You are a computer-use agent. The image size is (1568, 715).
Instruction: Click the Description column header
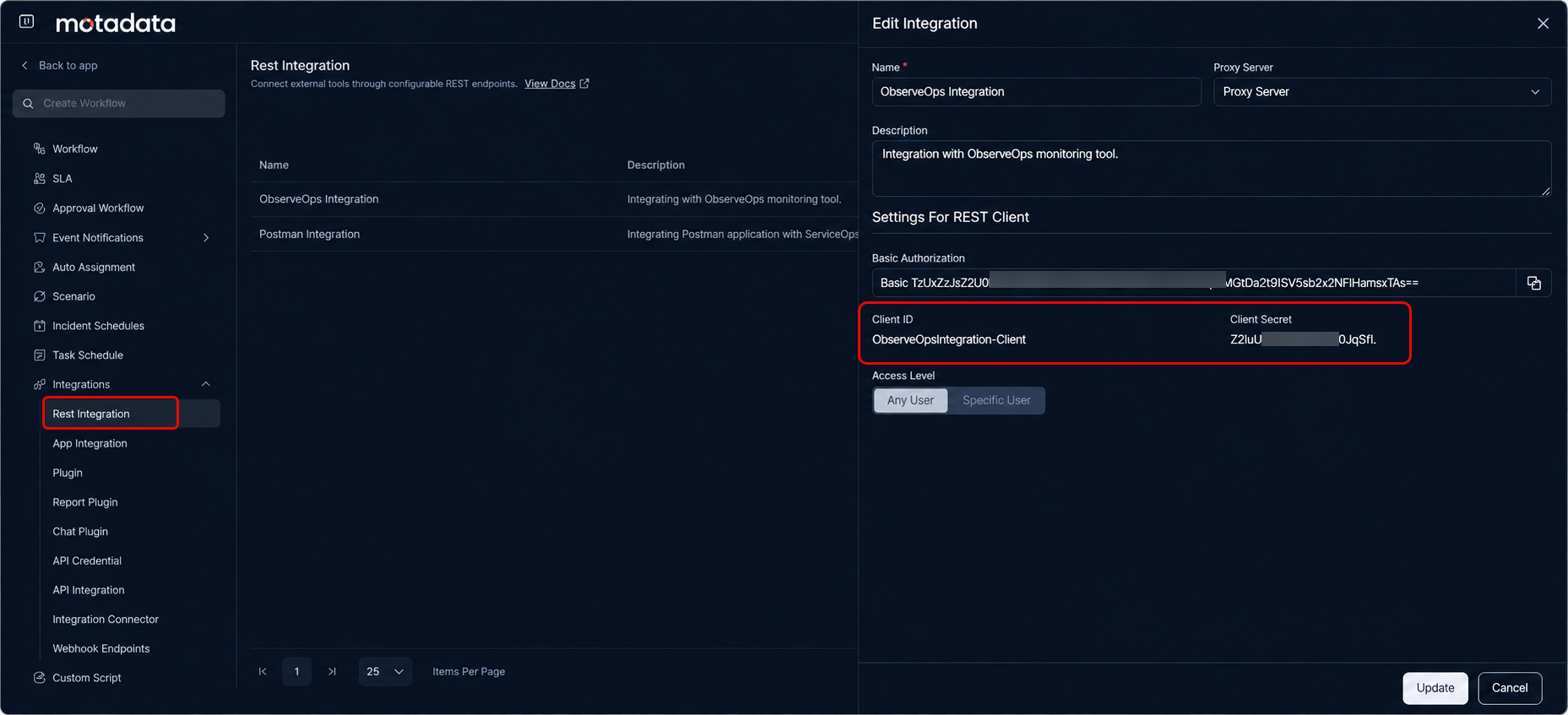coord(656,165)
